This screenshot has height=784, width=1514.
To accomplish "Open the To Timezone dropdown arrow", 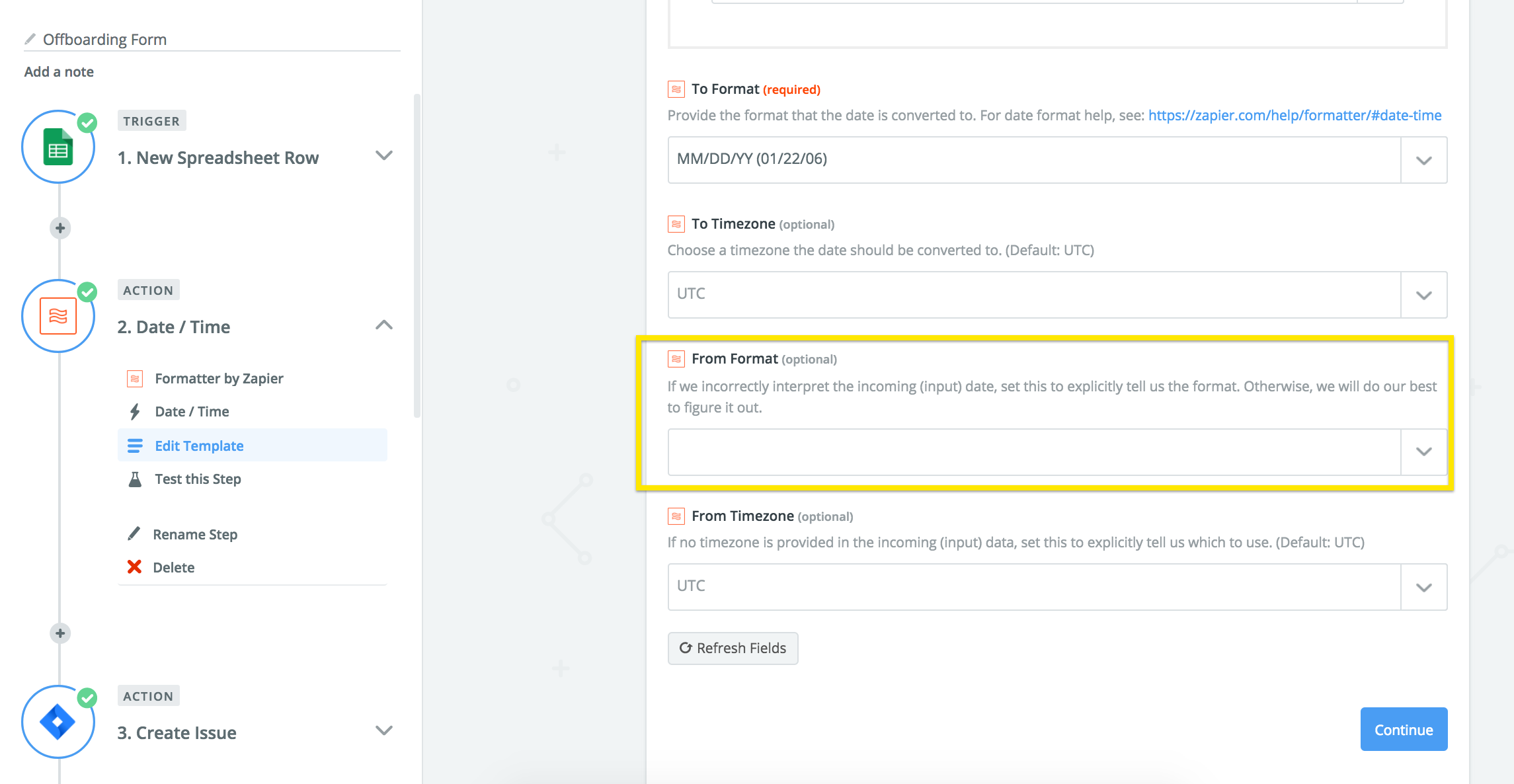I will point(1424,295).
